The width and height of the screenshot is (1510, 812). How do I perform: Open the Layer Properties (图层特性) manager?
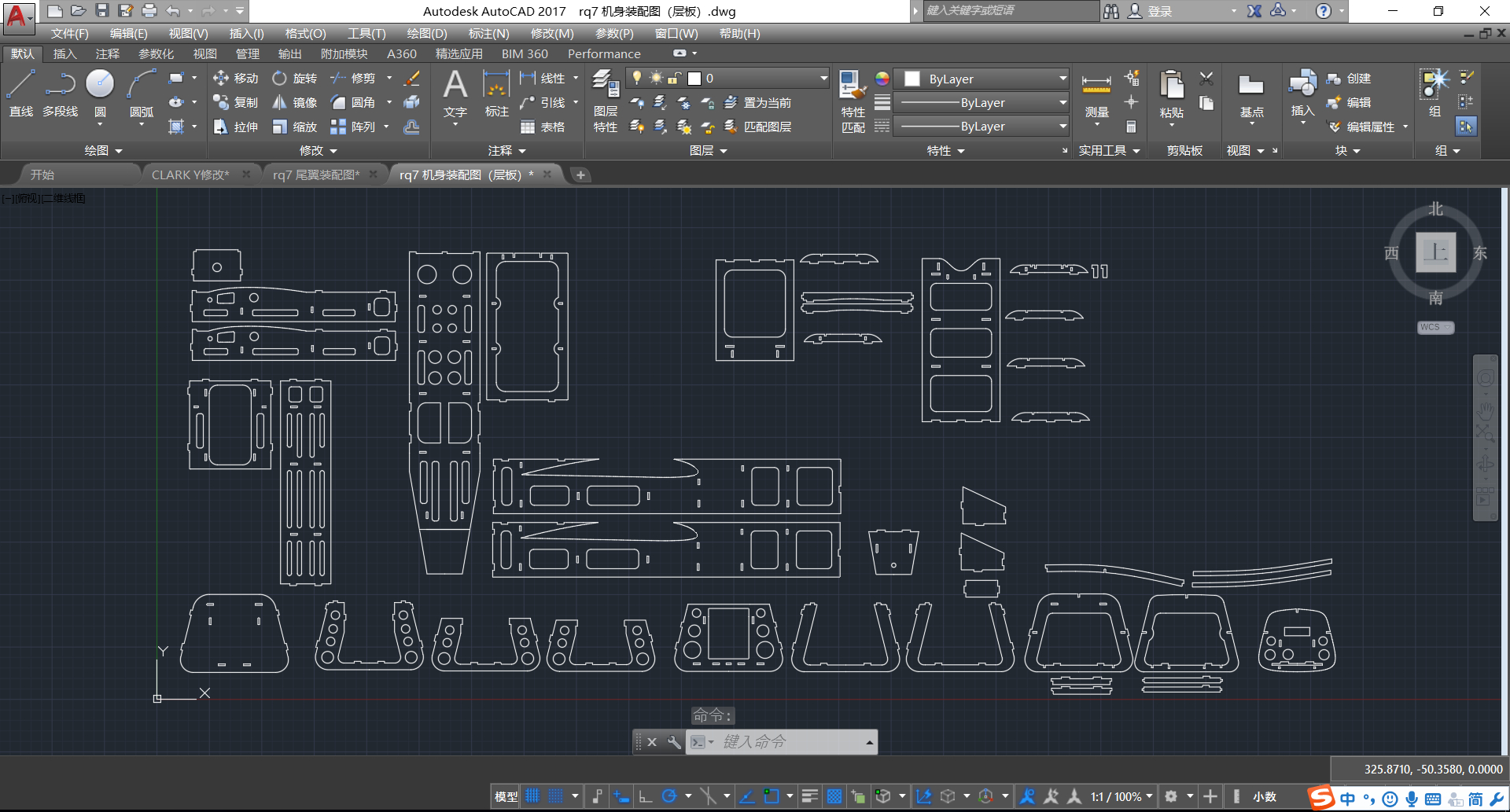(x=605, y=94)
